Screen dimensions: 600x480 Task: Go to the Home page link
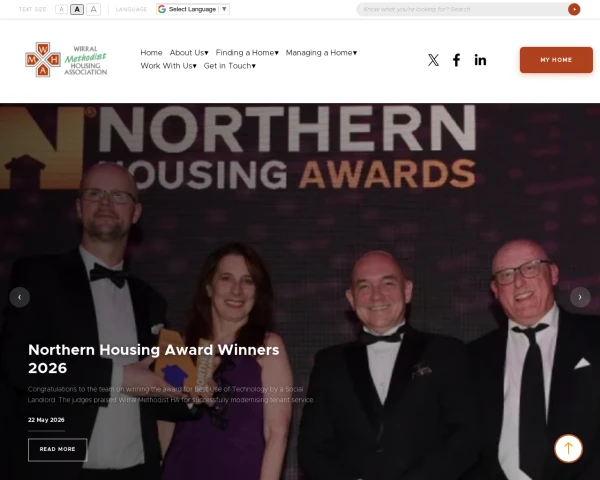click(152, 53)
